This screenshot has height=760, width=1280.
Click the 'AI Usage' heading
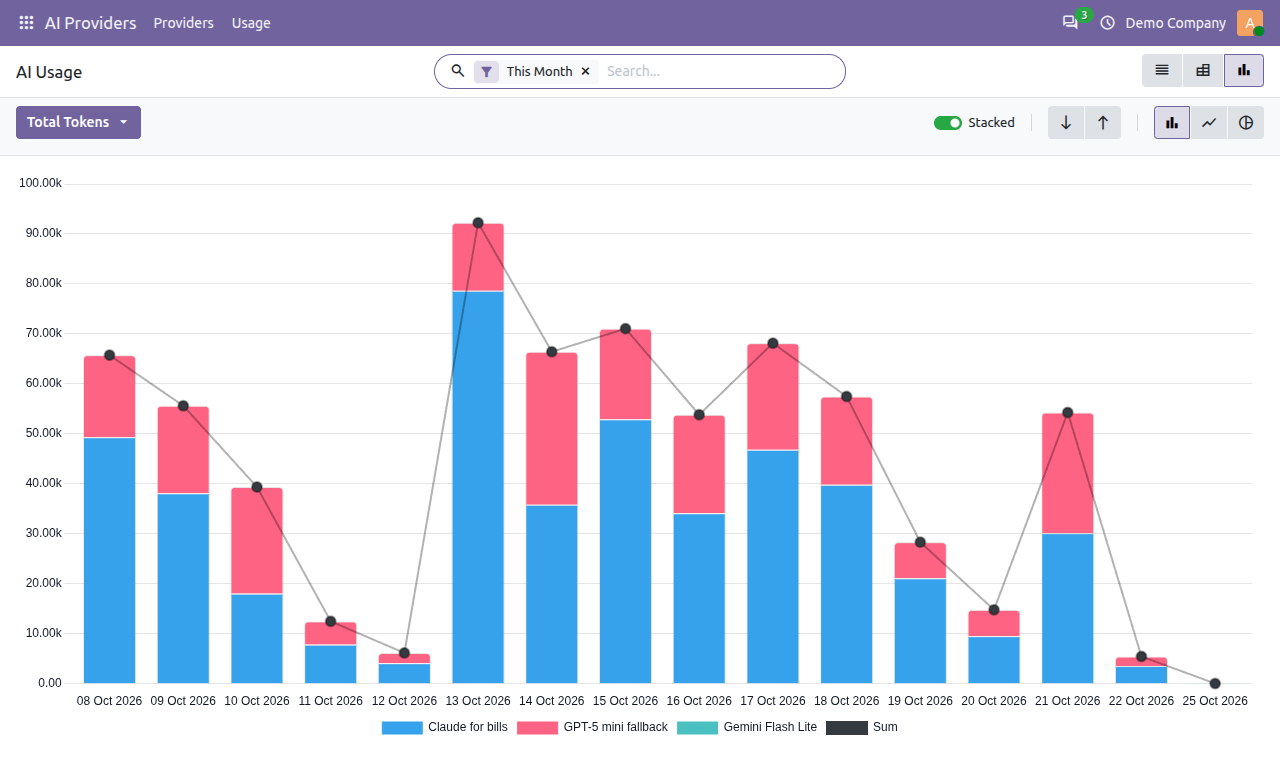[x=49, y=72]
